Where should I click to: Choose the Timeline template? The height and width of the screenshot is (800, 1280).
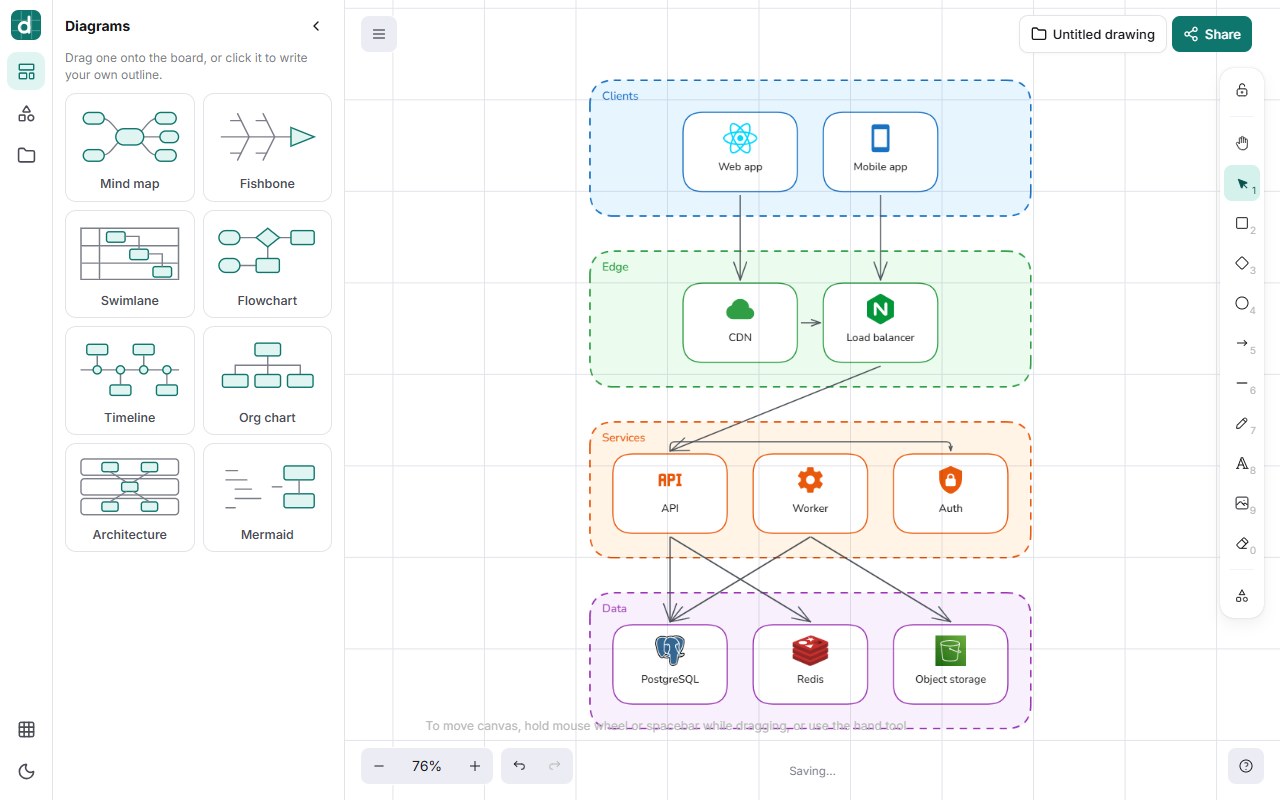pos(130,381)
